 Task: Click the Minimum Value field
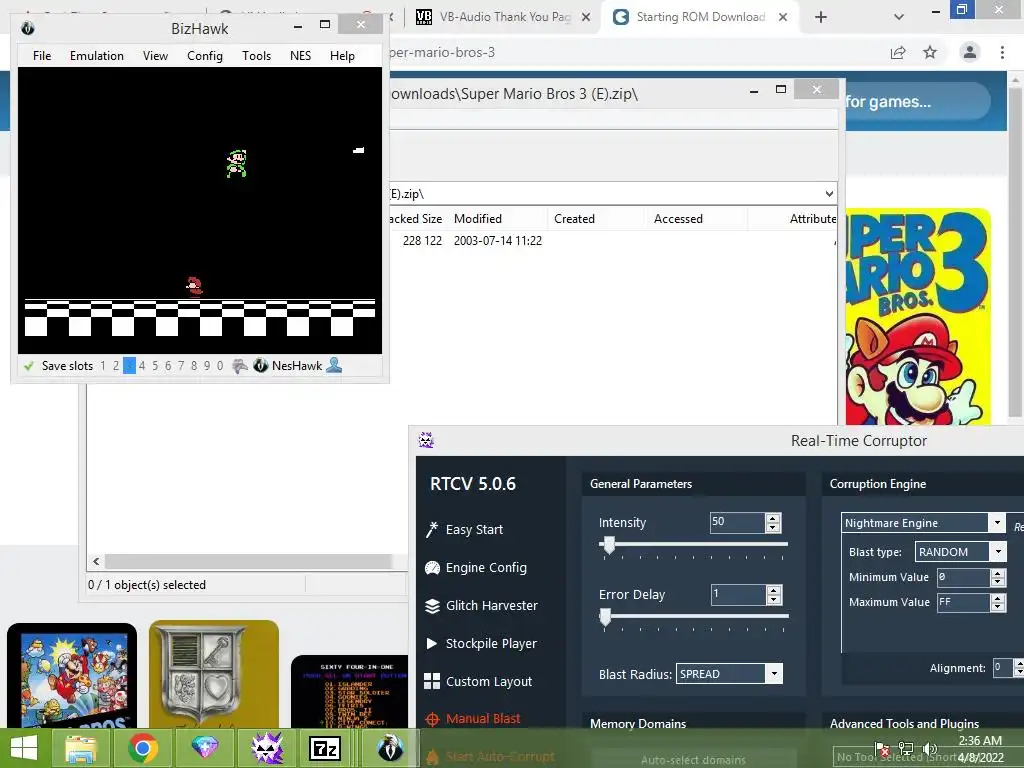(x=963, y=577)
